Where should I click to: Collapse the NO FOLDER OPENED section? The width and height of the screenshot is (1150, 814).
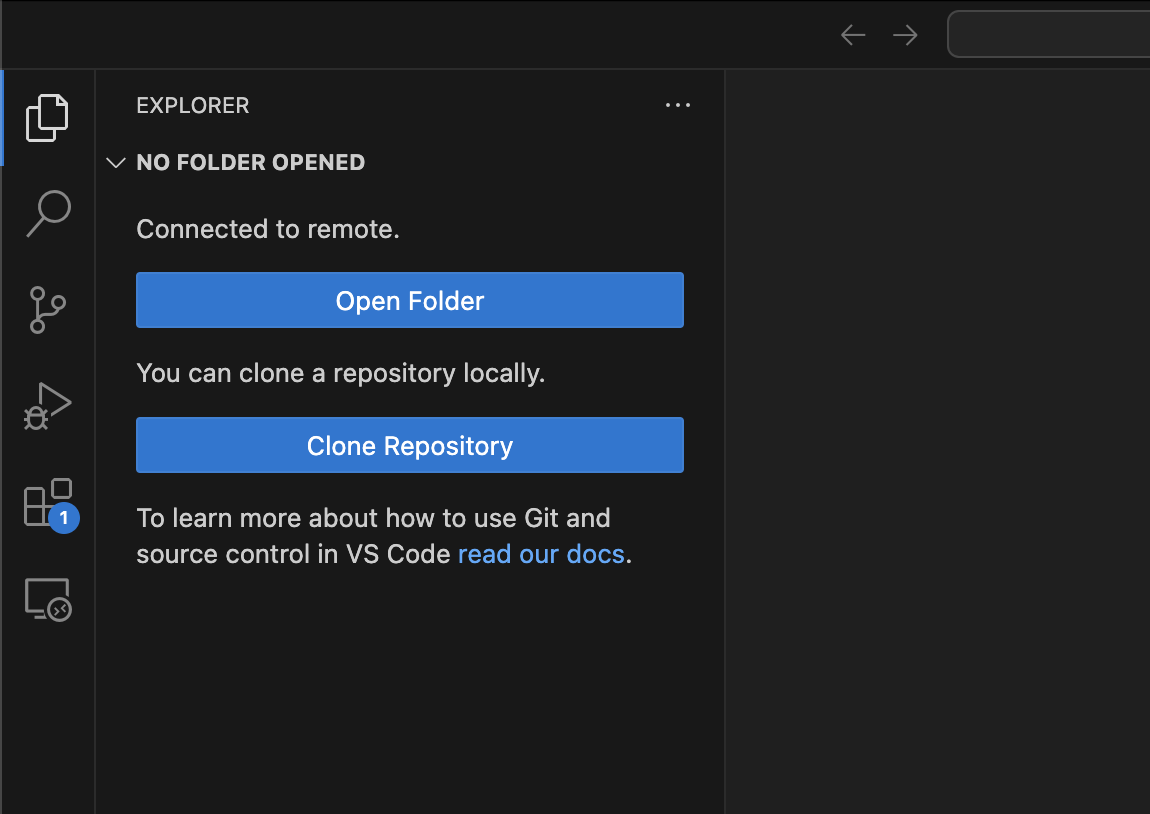pos(116,162)
